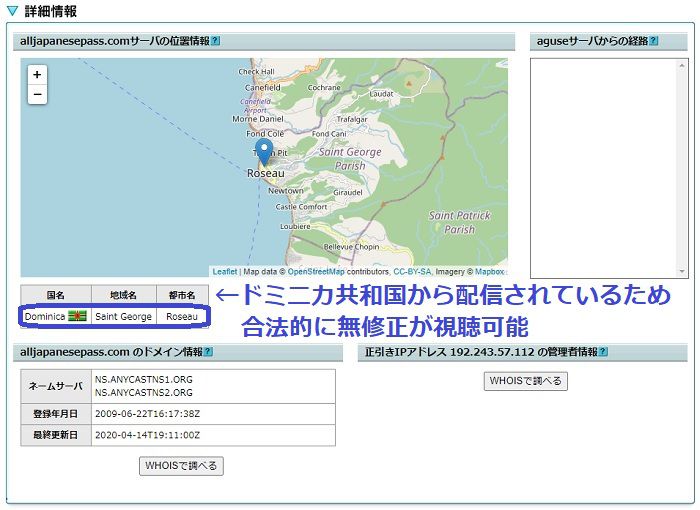Select last update 2020-04-14T19:11:00Z
Image resolution: width=700 pixels, height=510 pixels.
[x=147, y=435]
